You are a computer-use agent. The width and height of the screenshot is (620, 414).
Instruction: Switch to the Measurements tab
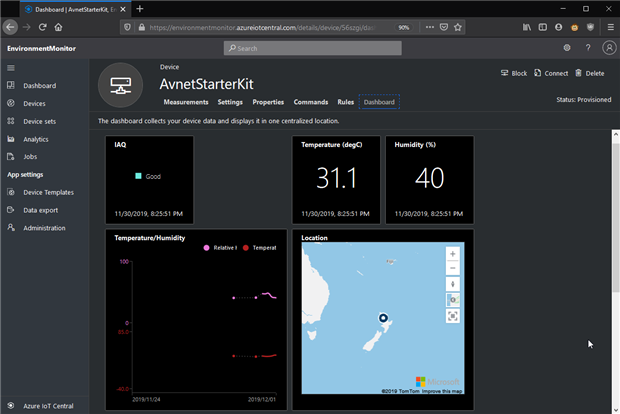185,102
